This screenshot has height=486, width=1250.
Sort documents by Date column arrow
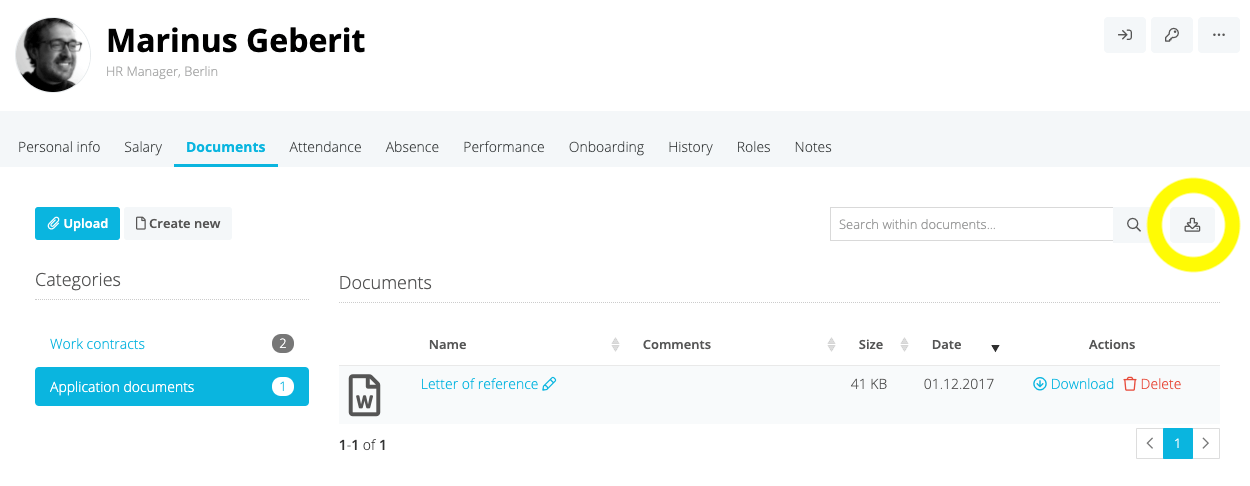point(995,347)
